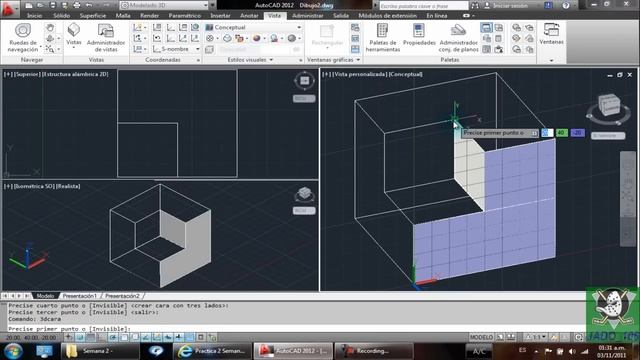Toggle Snap mode in status bar
Viewport: 640px width, 360px height.
point(80,337)
